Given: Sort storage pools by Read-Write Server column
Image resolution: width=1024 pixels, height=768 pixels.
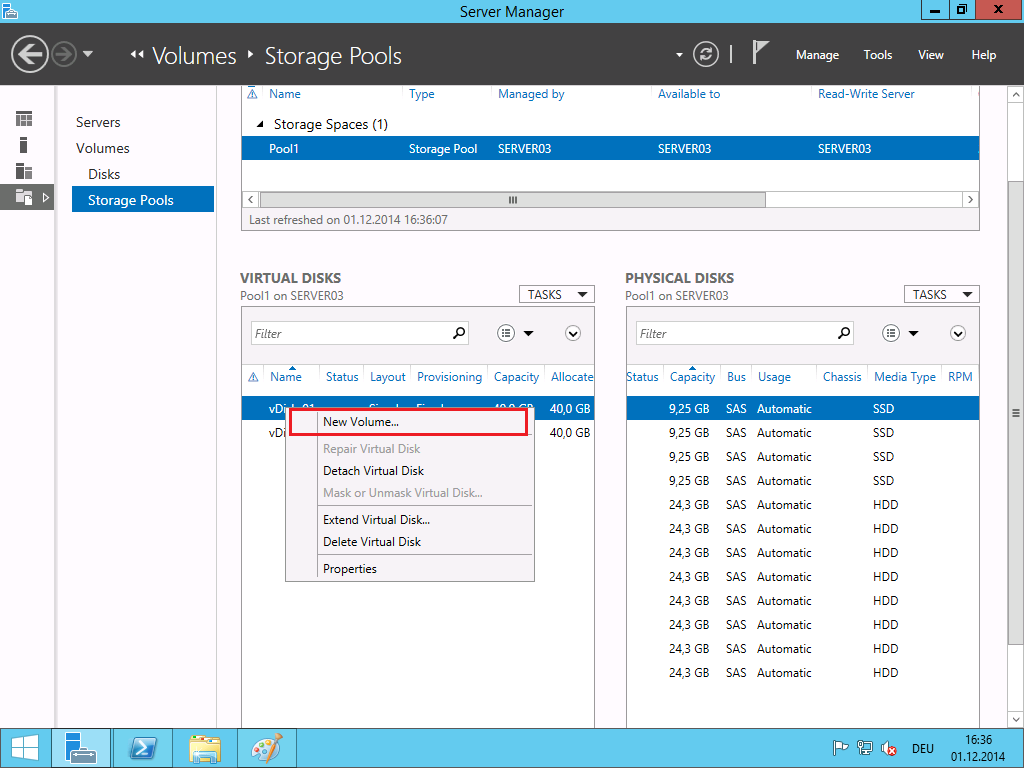Looking at the screenshot, I should point(866,94).
